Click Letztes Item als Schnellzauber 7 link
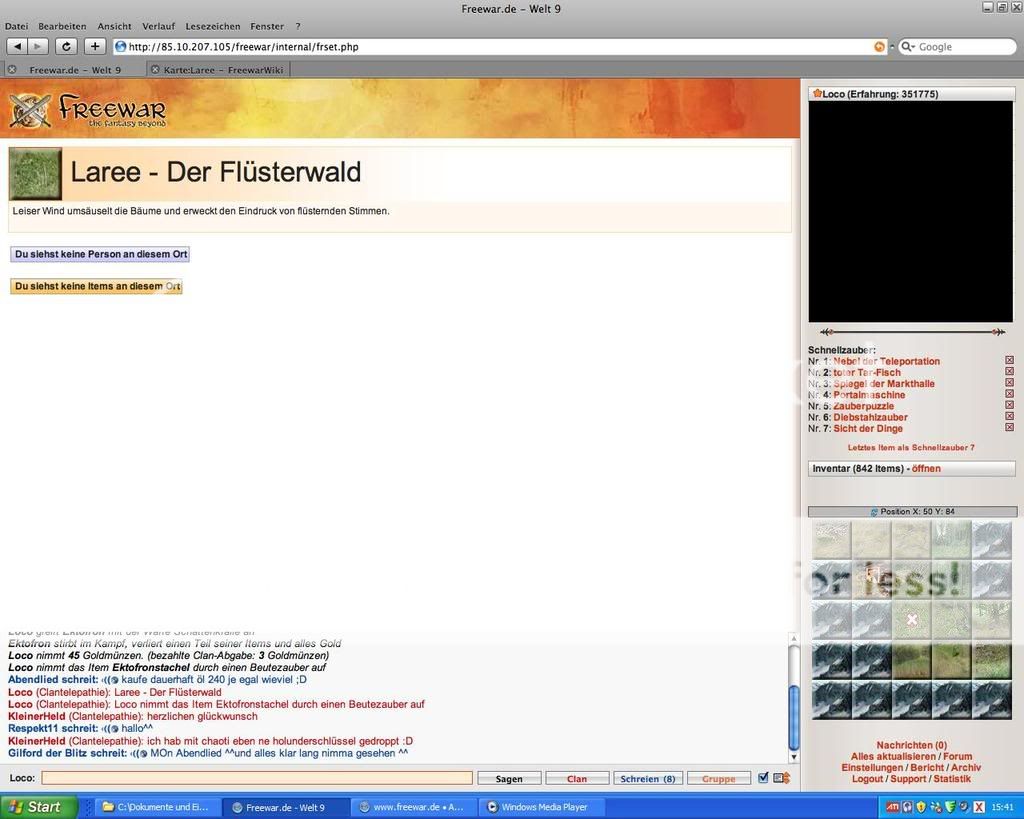This screenshot has width=1024, height=819. [911, 447]
